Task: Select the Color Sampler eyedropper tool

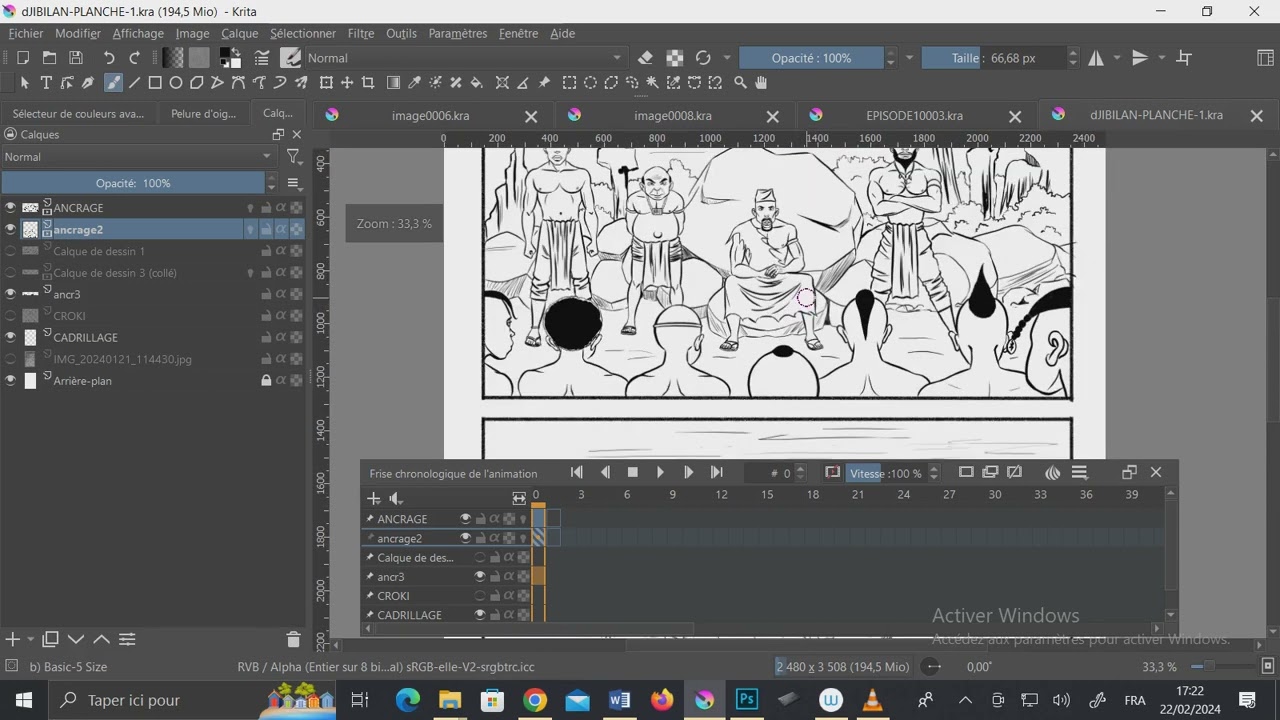Action: (x=414, y=83)
